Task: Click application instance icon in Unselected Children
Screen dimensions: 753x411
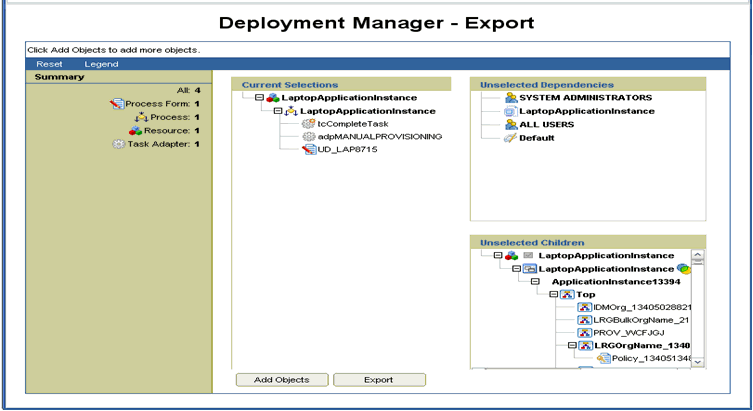Action: click(x=530, y=269)
